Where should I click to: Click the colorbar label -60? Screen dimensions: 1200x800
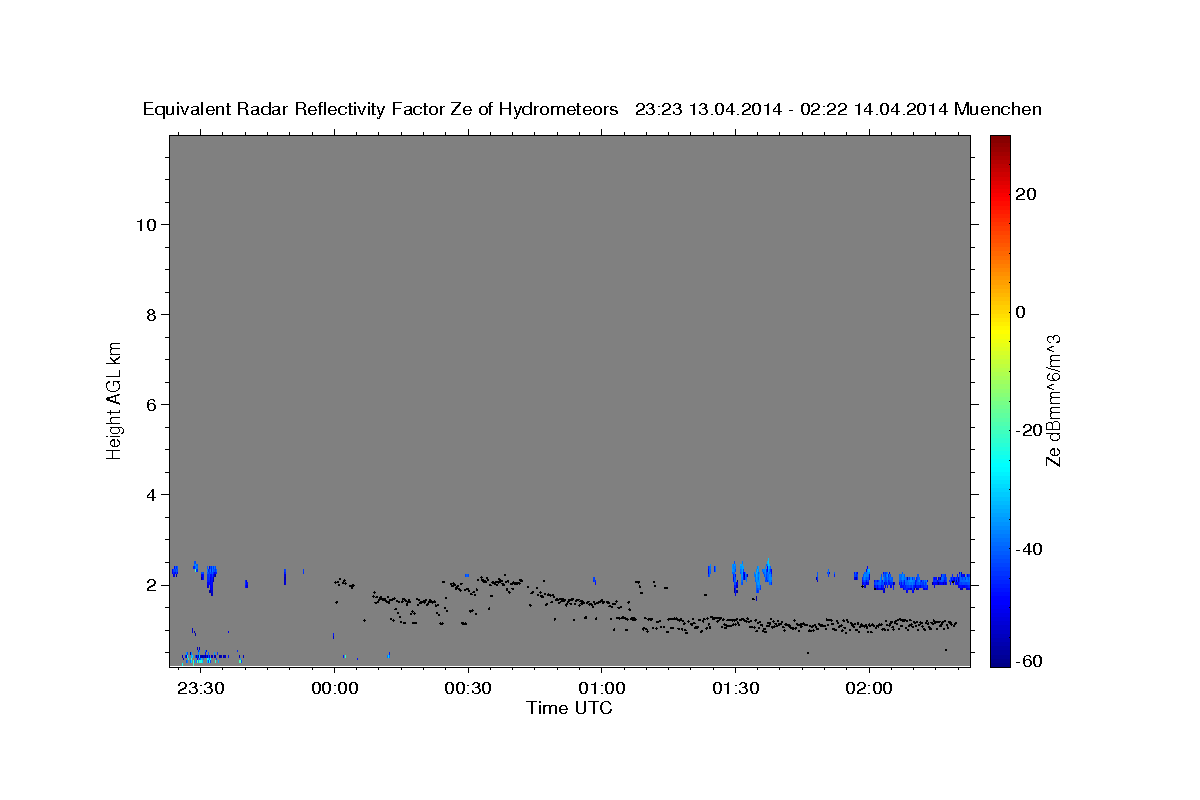[1028, 662]
